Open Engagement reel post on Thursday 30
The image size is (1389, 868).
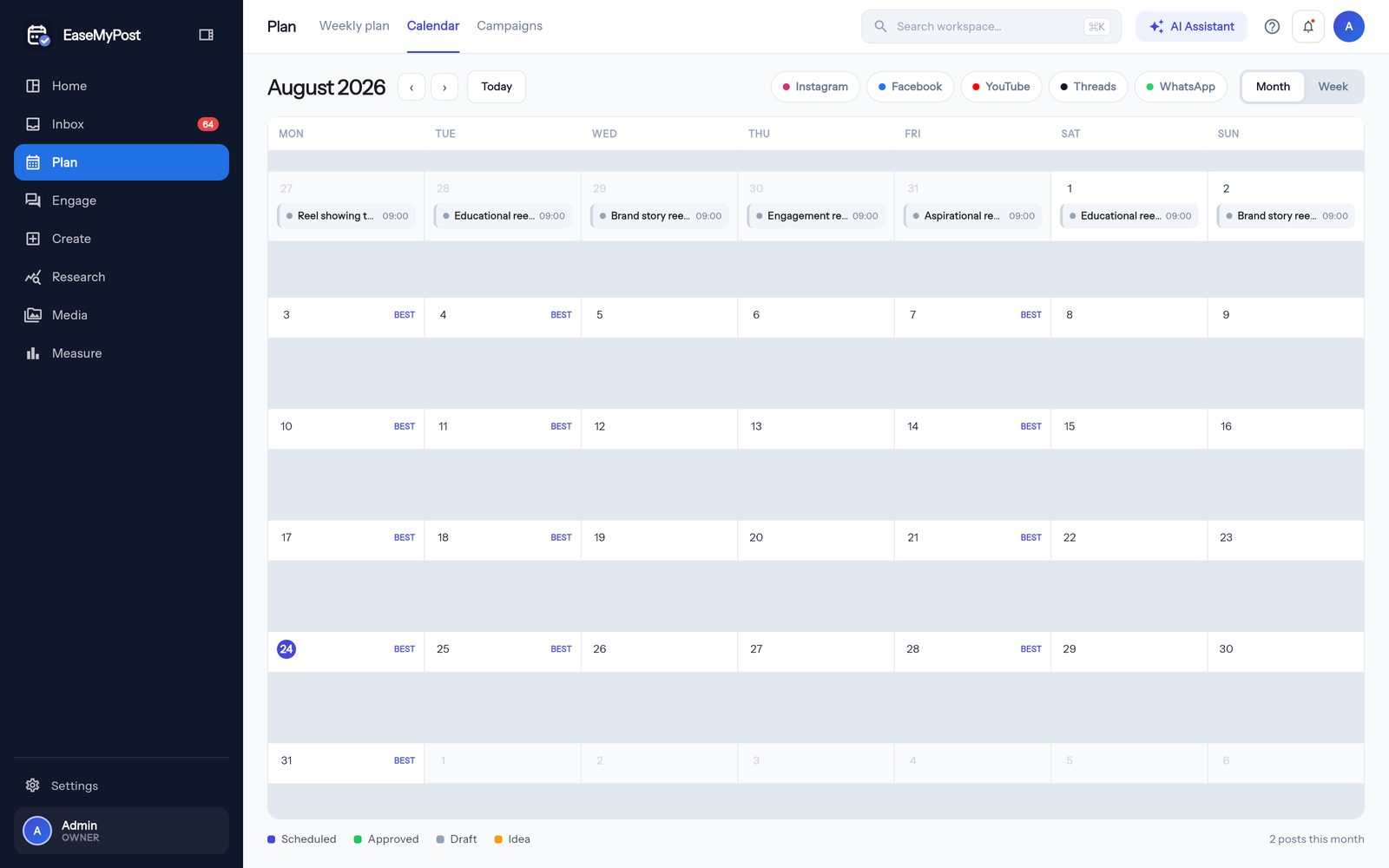(816, 216)
